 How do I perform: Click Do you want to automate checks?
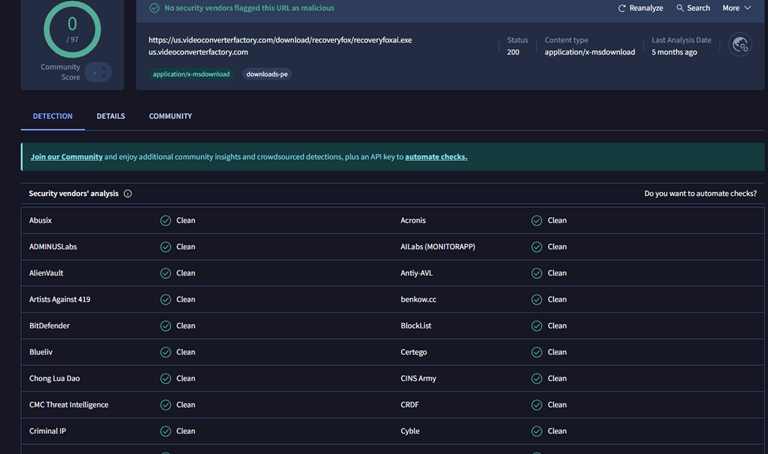click(700, 193)
